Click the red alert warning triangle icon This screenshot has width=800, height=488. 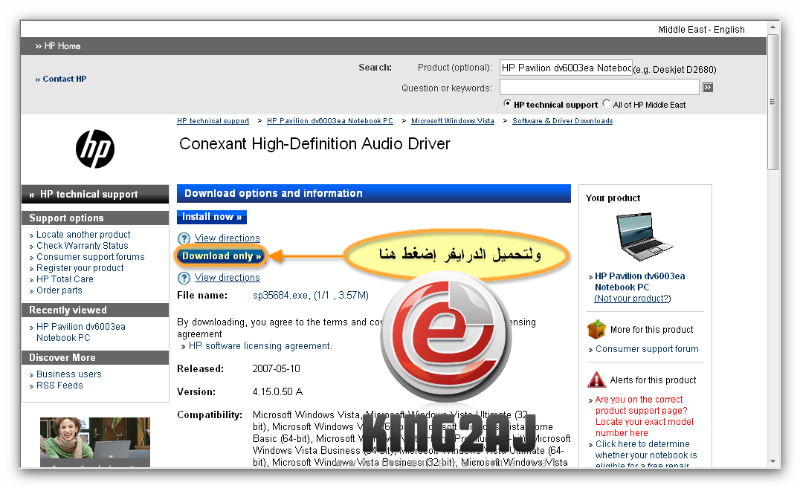click(x=596, y=380)
